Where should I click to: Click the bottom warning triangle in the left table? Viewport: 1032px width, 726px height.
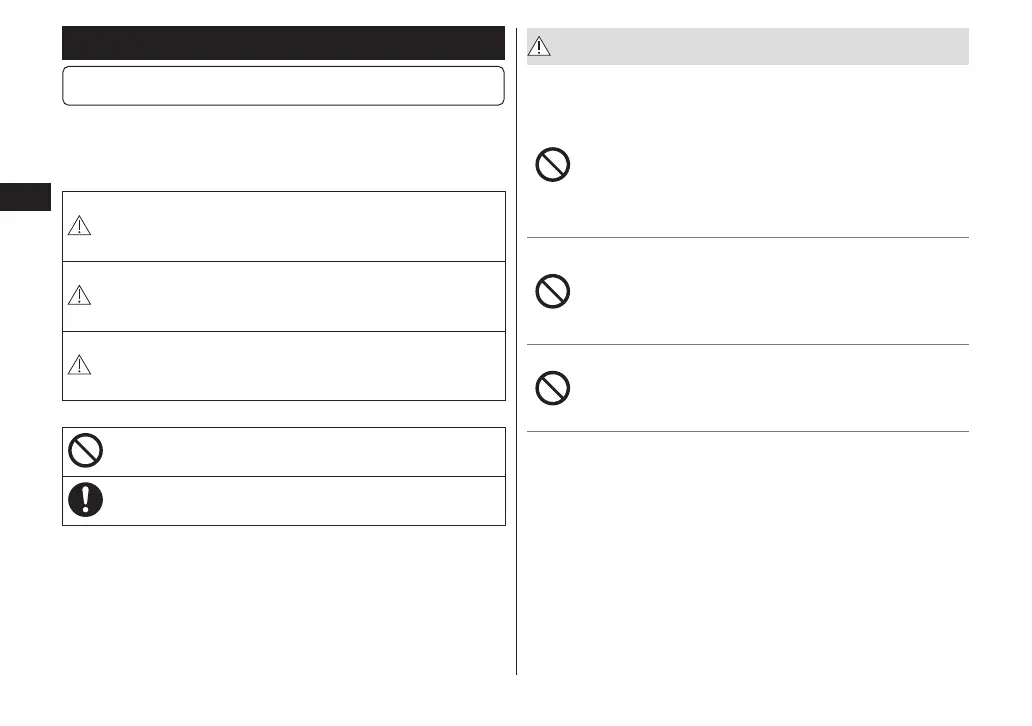(79, 366)
